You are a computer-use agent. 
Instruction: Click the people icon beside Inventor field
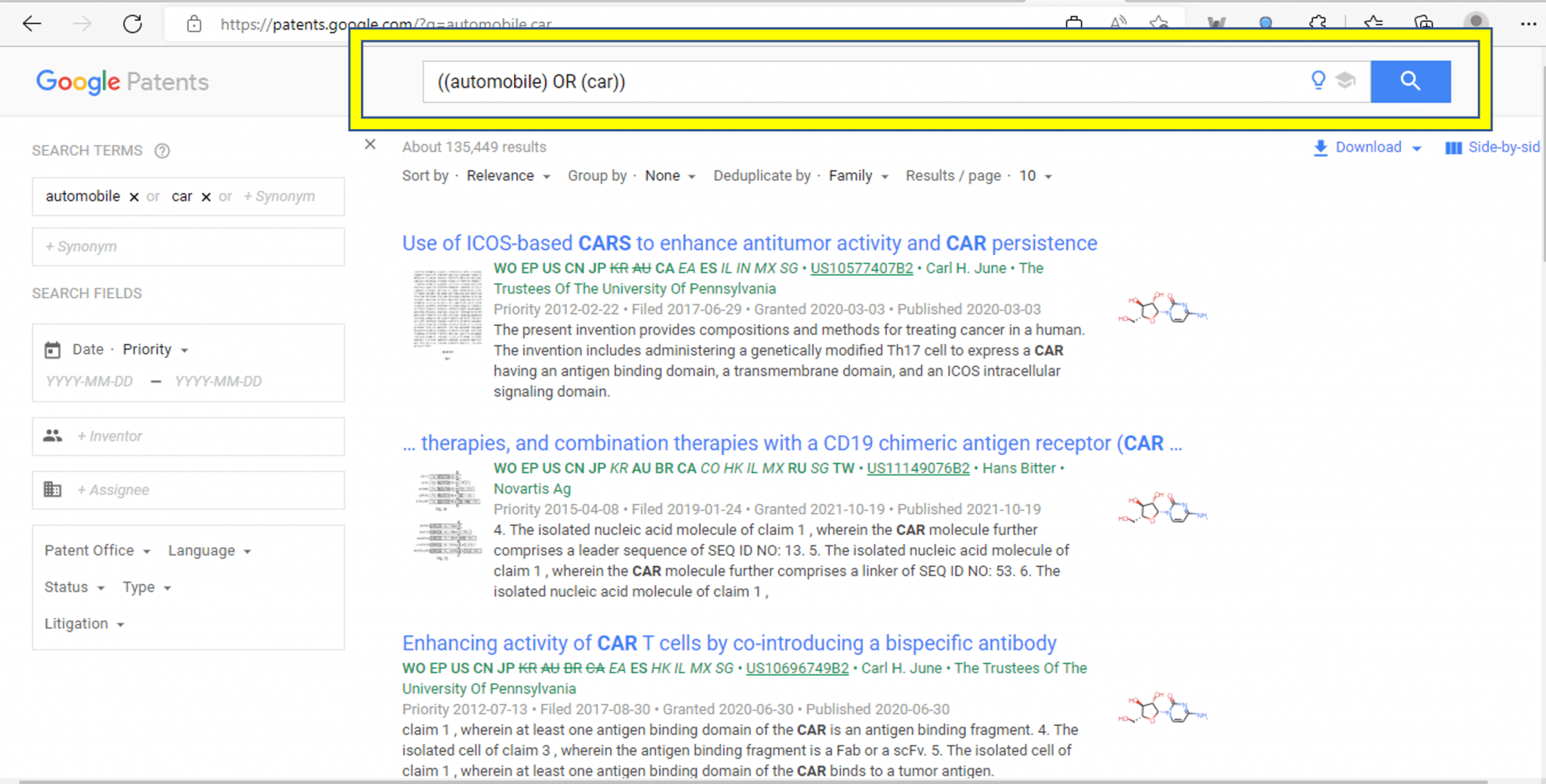point(52,435)
